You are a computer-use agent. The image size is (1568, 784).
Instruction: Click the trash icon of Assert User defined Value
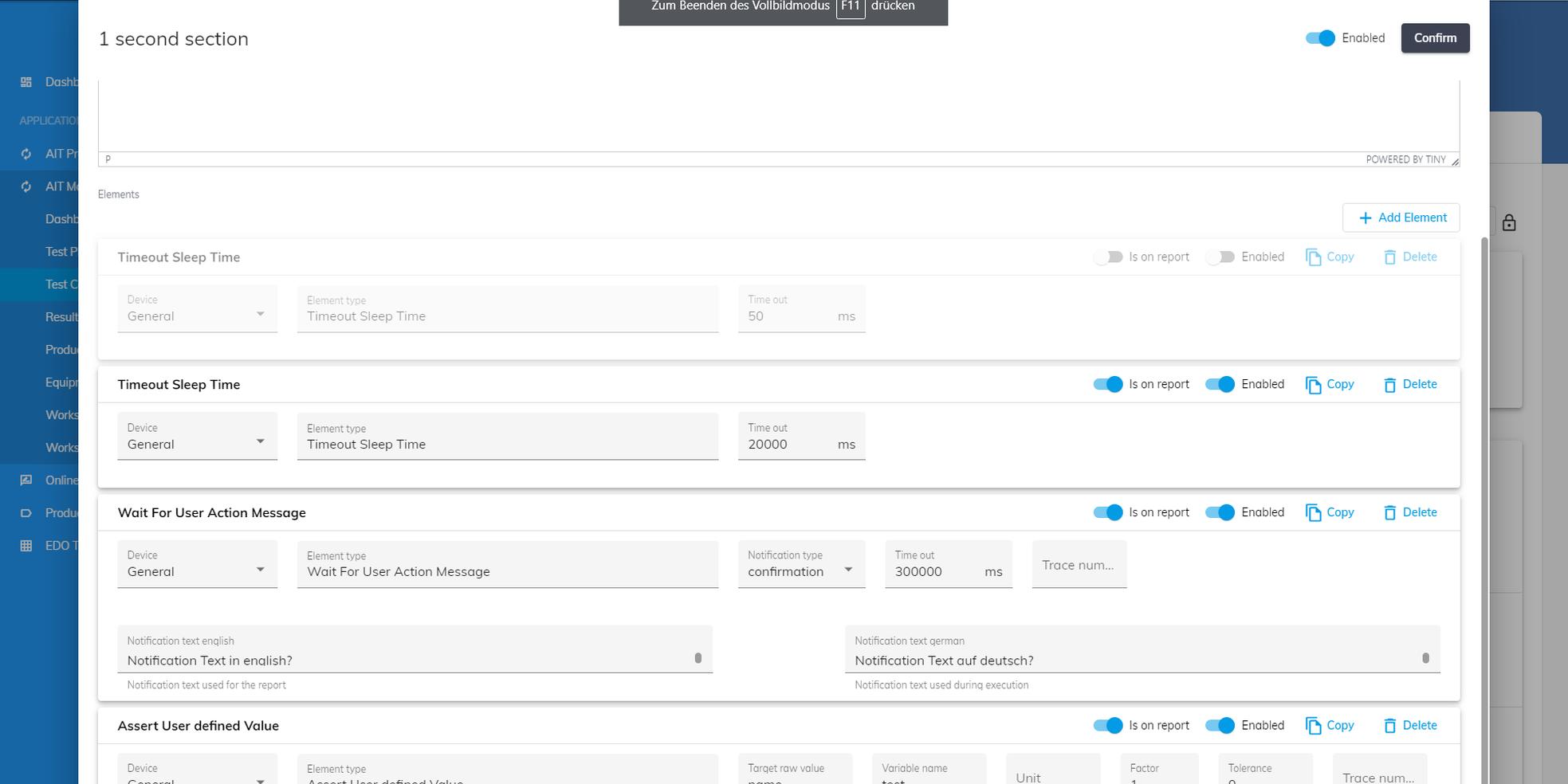1389,726
